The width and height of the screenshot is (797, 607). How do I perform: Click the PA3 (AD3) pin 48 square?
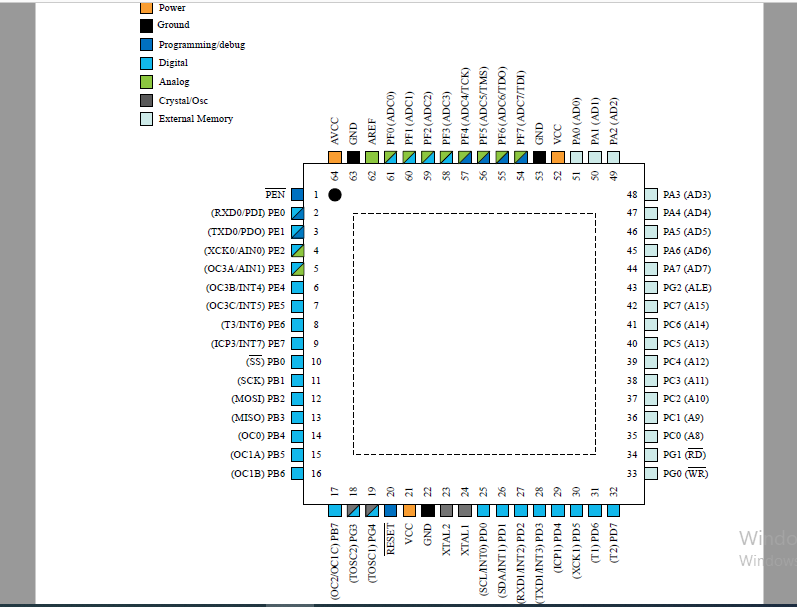(652, 194)
